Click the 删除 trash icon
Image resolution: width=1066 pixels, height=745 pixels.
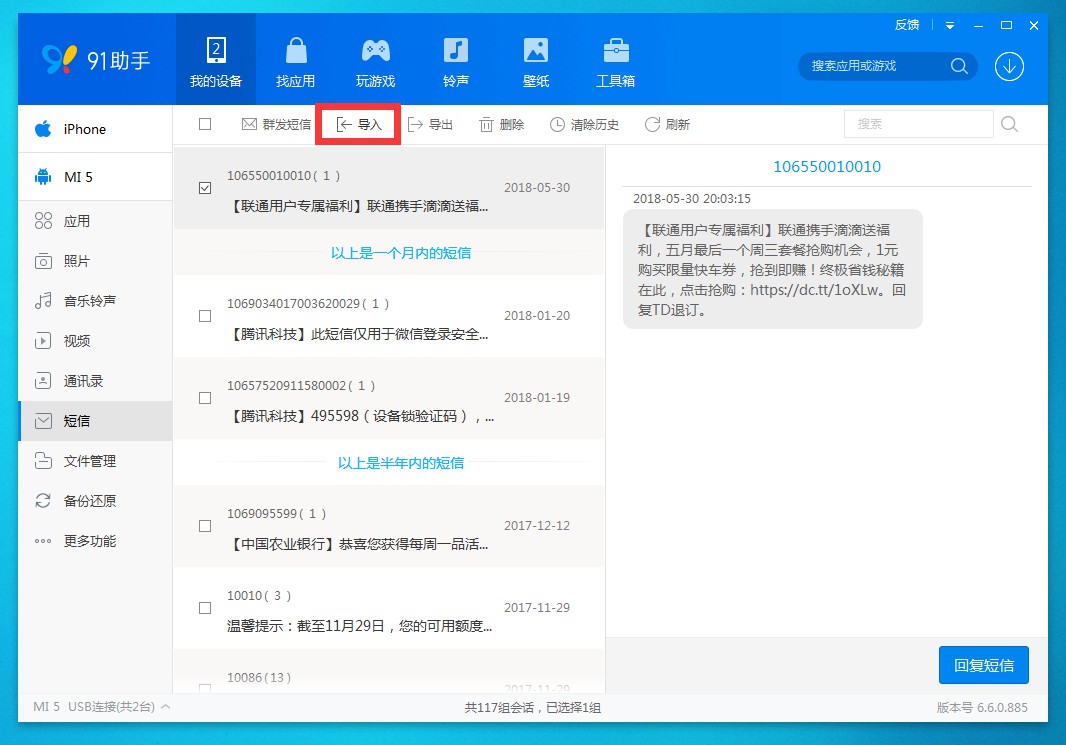point(486,124)
